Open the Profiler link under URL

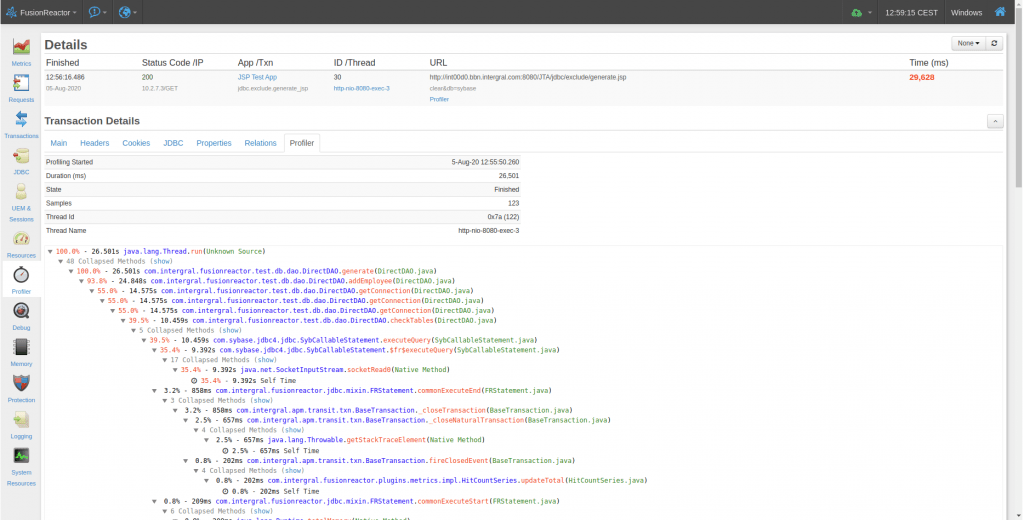click(439, 99)
